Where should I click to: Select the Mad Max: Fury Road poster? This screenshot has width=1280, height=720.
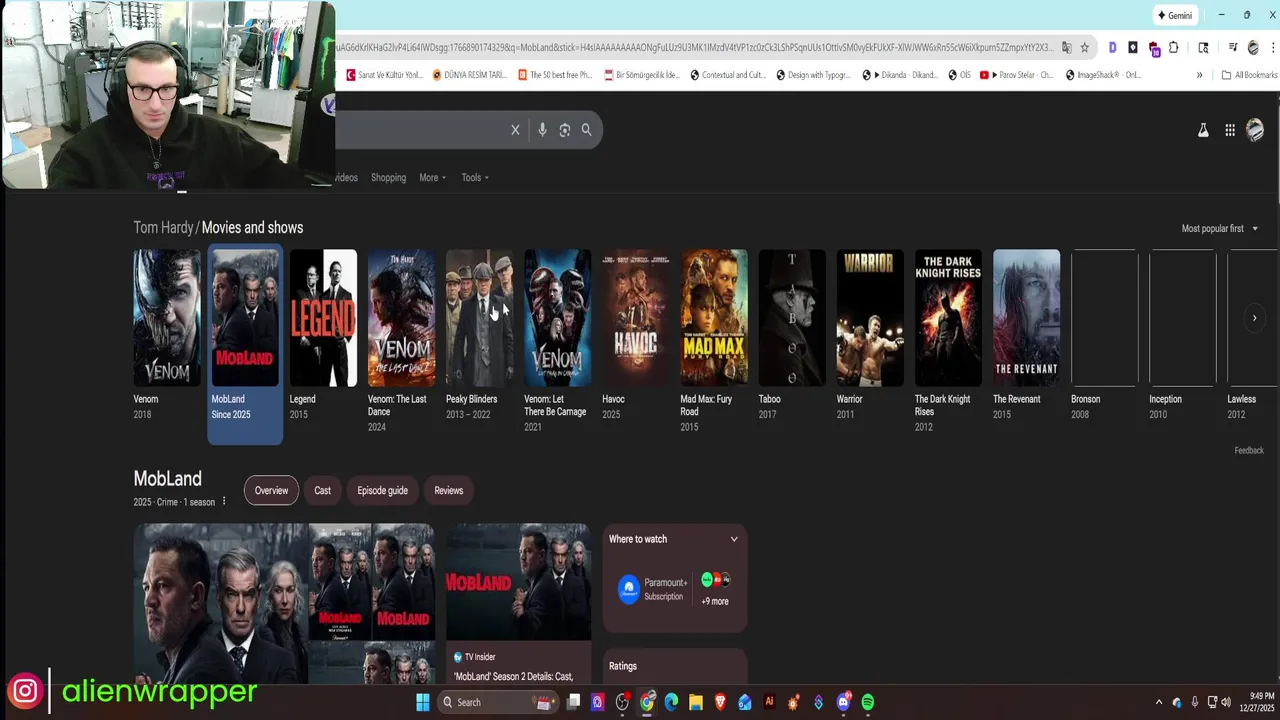[x=714, y=318]
